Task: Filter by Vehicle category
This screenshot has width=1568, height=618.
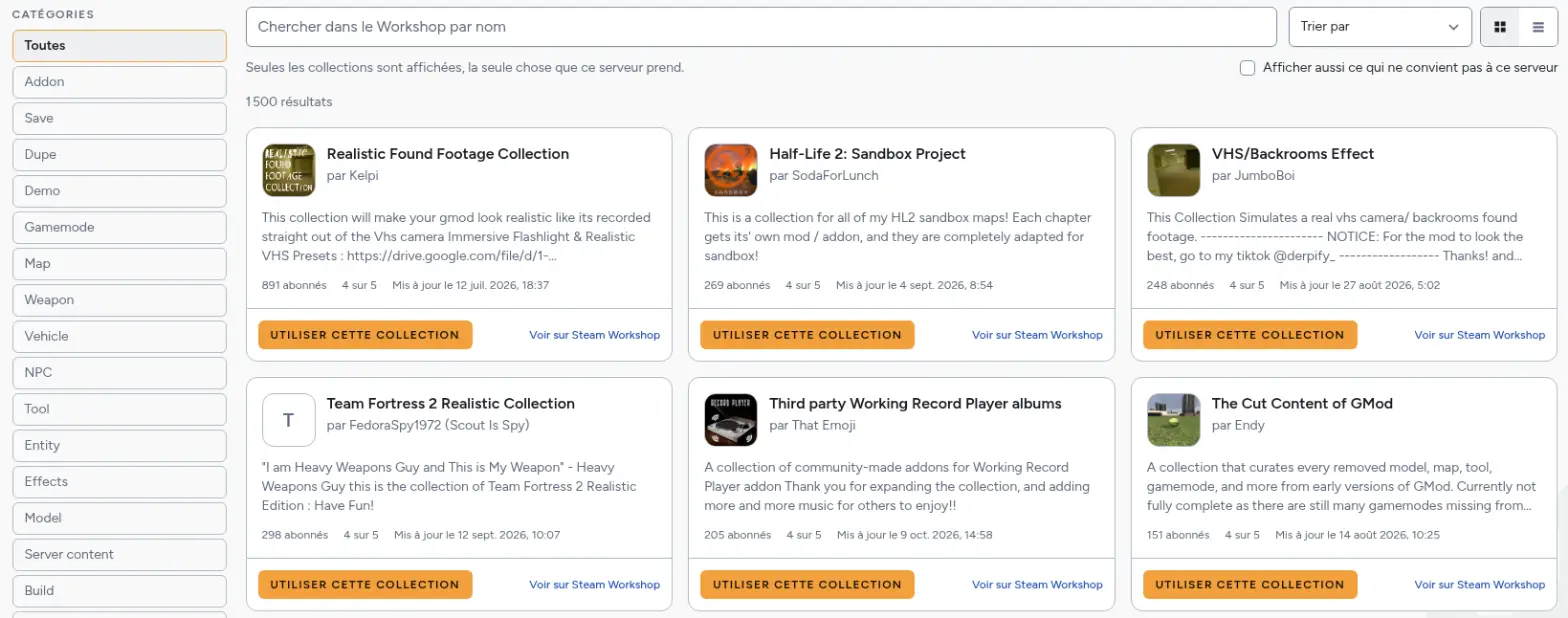Action: pyautogui.click(x=120, y=336)
